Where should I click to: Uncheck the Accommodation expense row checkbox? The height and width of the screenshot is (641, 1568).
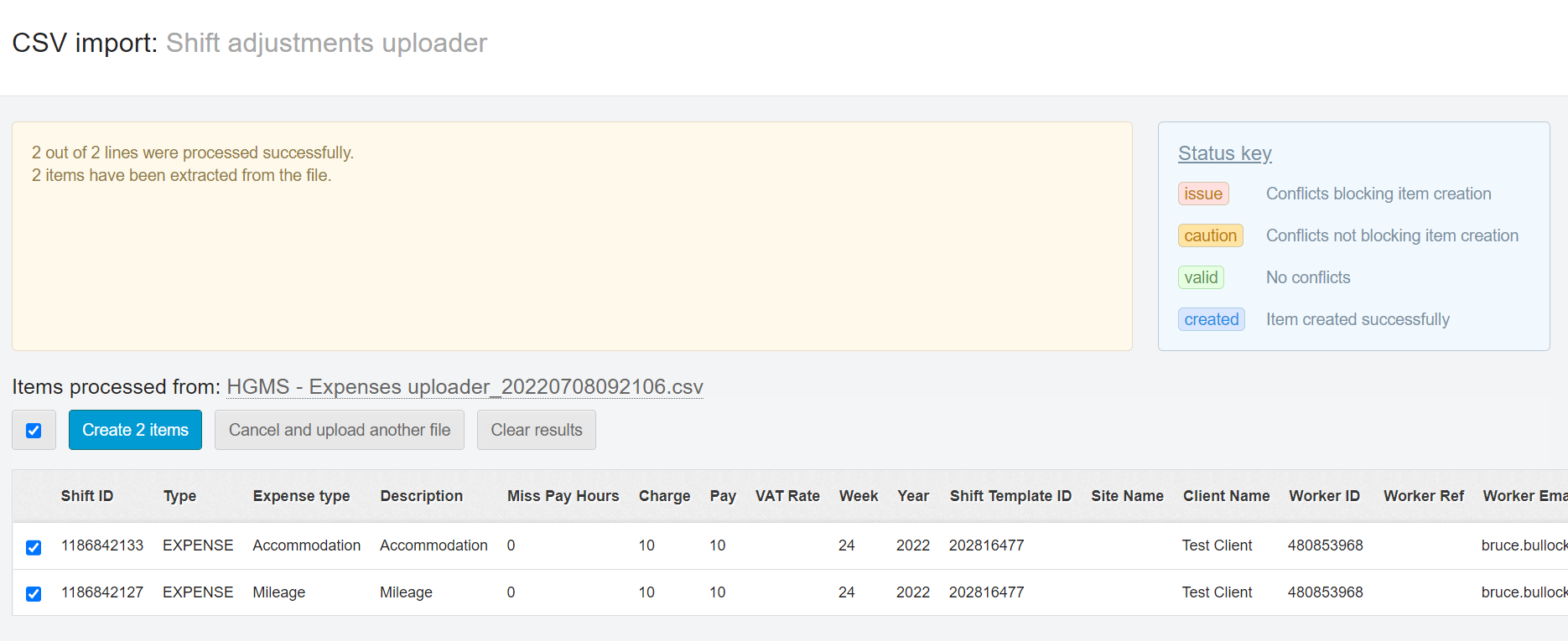pos(34,547)
